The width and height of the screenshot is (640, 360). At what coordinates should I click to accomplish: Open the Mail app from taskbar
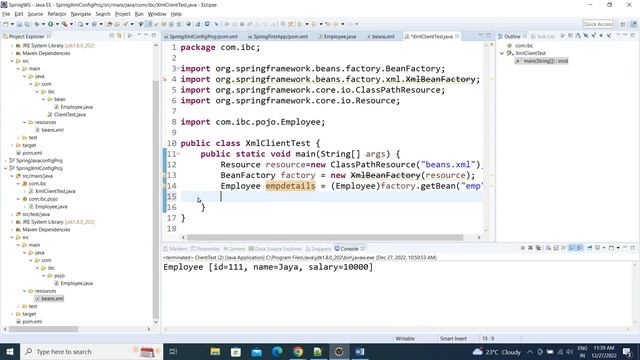coord(256,351)
